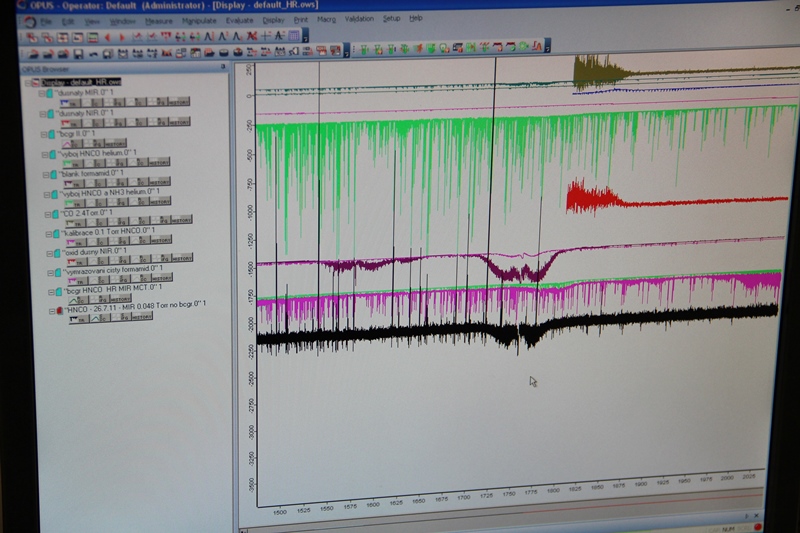This screenshot has width=800, height=533.
Task: Click HISTORY block of 'HNCO - 26.7.11' file
Action: point(141,317)
